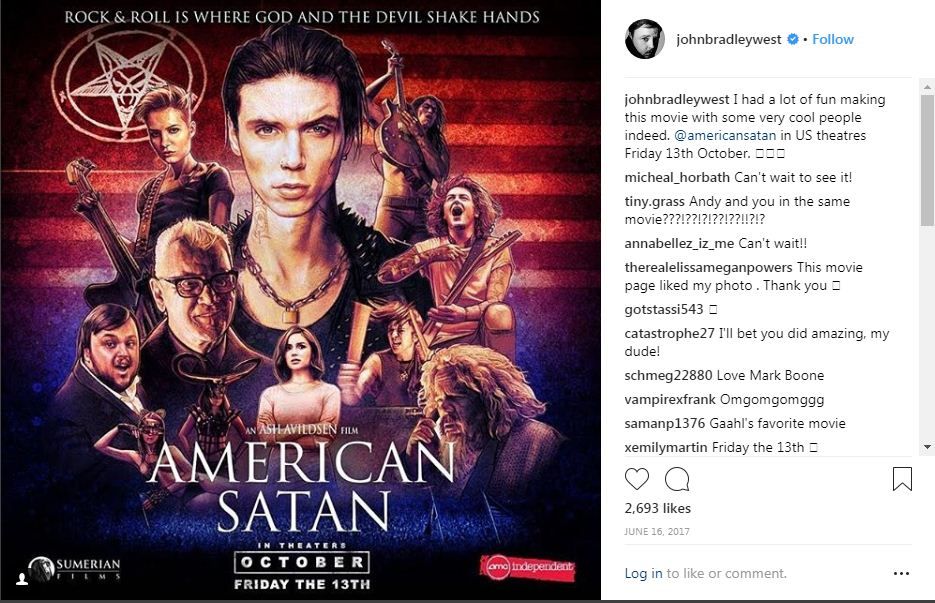The width and height of the screenshot is (935, 603).
Task: Open johnbradleywest profile picture
Action: click(645, 39)
